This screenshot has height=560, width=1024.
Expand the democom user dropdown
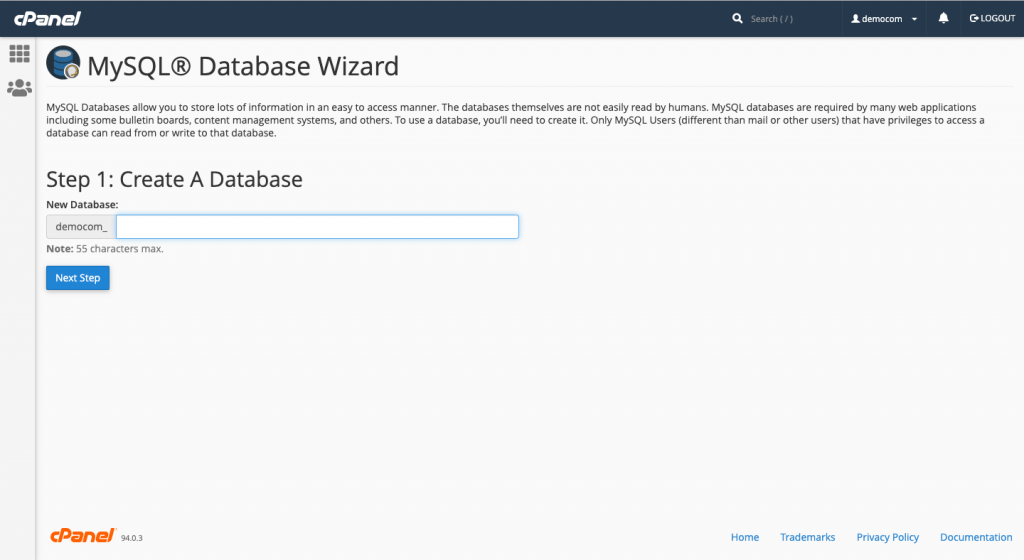point(884,19)
